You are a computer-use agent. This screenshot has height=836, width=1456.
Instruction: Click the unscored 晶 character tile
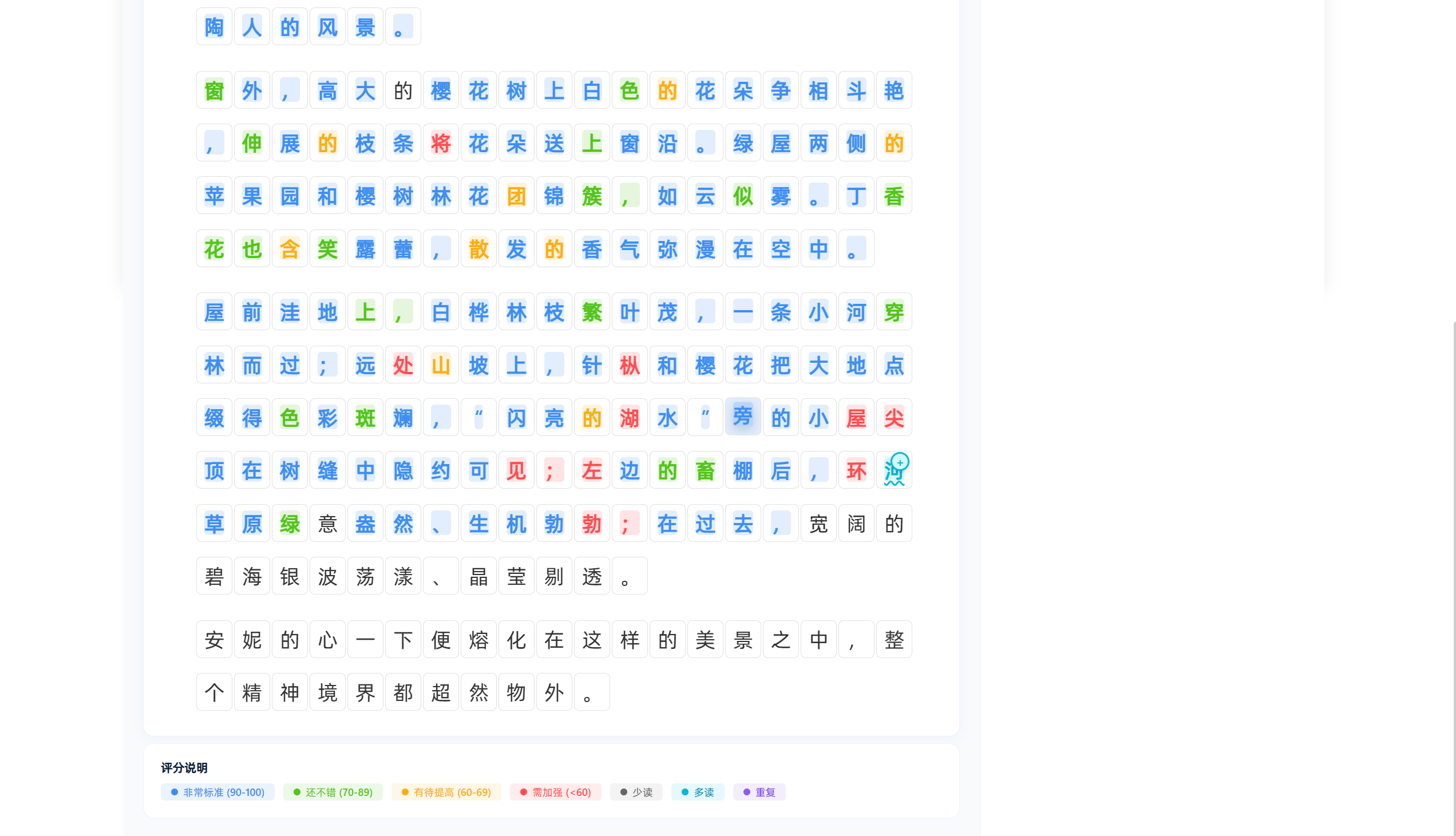pos(478,575)
